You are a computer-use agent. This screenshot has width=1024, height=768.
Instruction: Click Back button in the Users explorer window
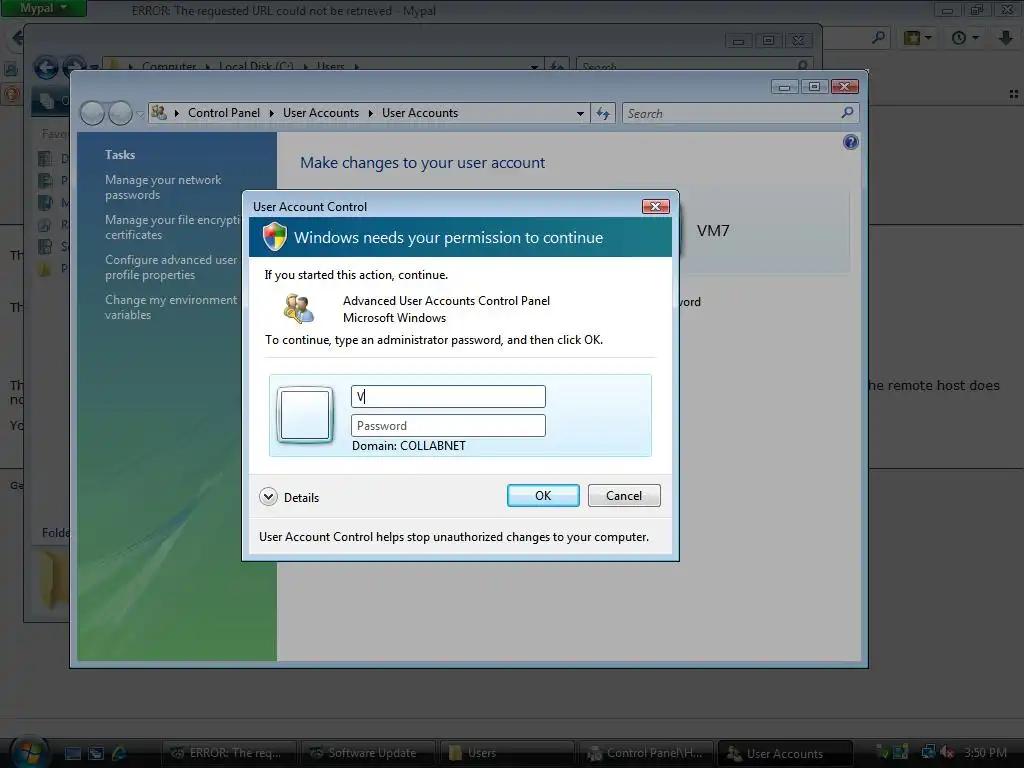tap(46, 67)
